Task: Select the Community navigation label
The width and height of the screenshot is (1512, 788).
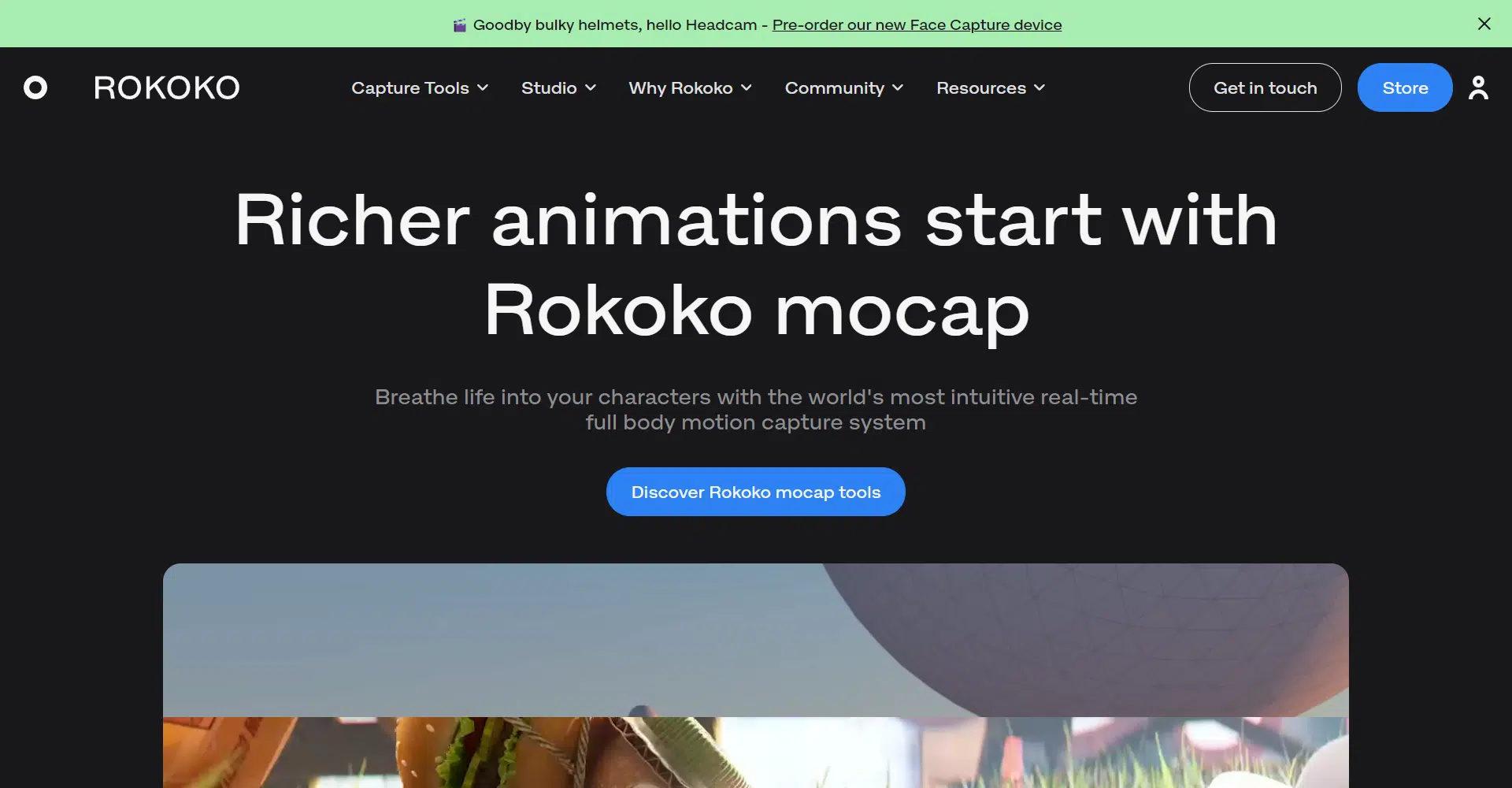Action: (834, 87)
